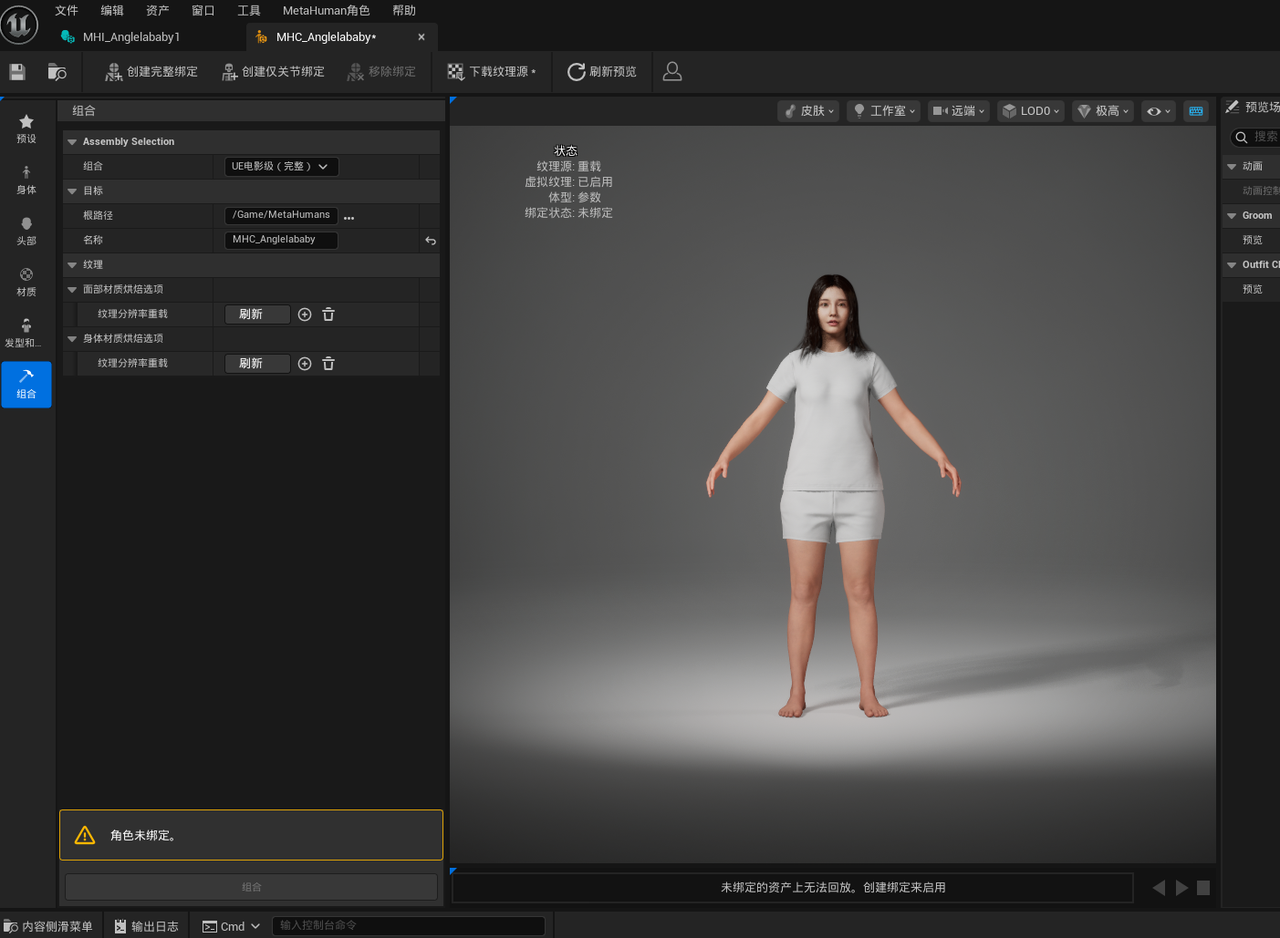Open the eye visibility dropdown in viewport

point(1159,111)
